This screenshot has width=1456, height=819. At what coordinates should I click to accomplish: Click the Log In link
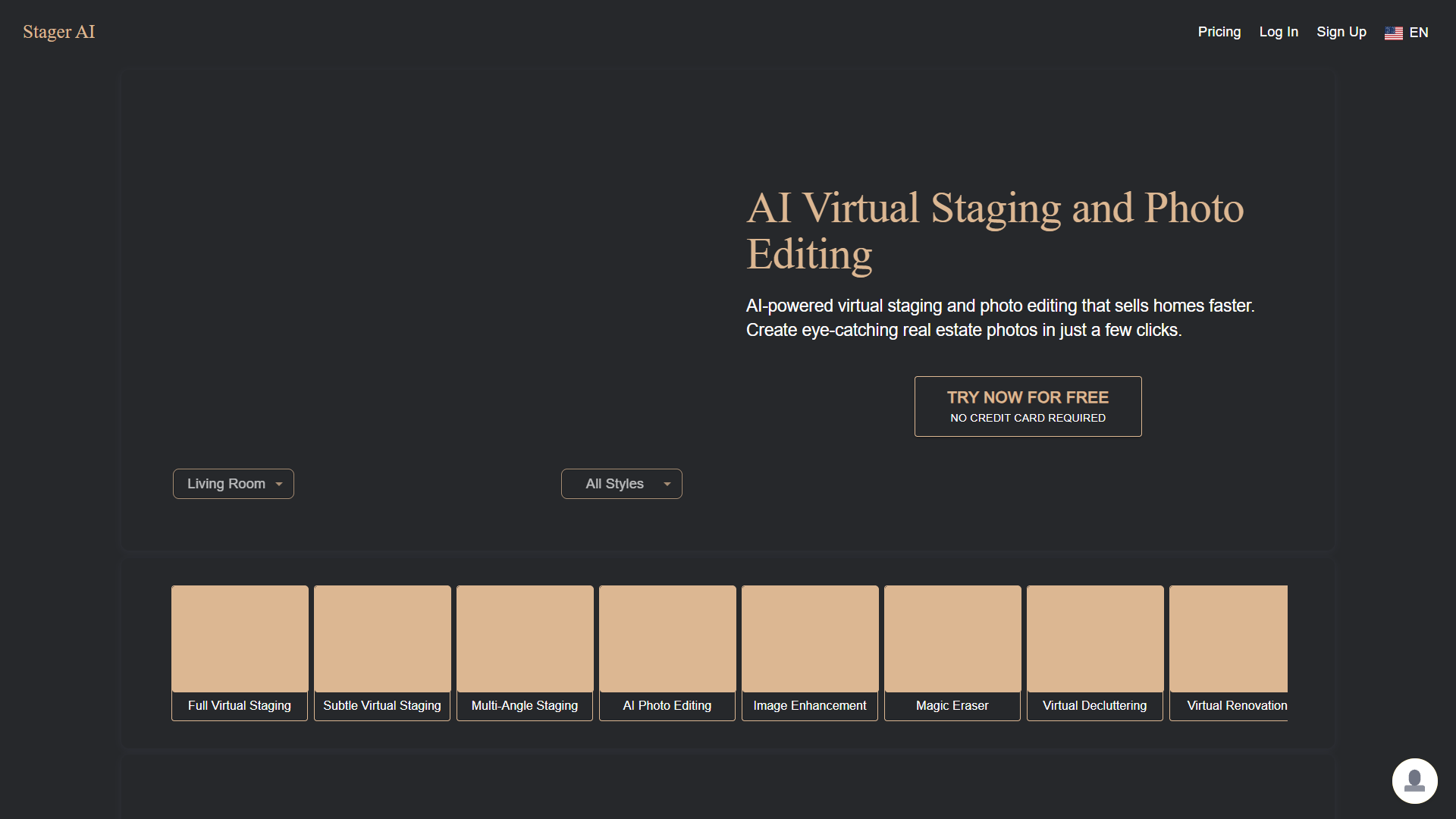click(x=1279, y=32)
